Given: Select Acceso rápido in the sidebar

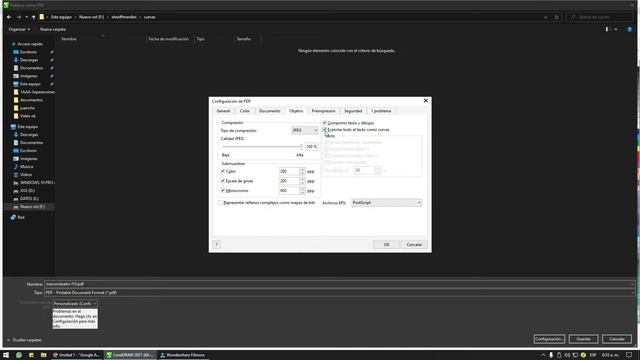Looking at the screenshot, I should [30, 44].
